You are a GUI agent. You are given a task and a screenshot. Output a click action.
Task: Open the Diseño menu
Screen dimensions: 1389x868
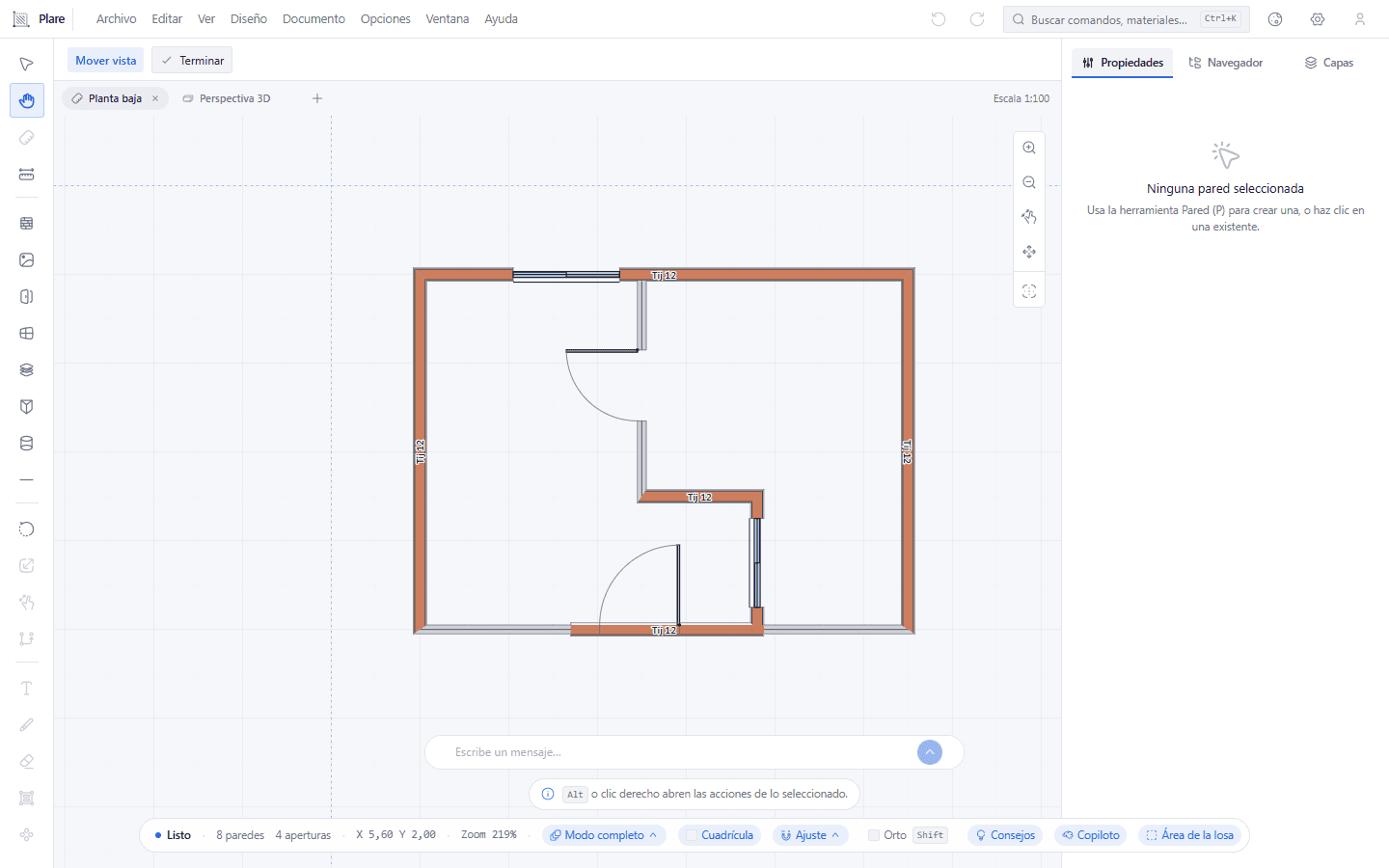pyautogui.click(x=249, y=19)
